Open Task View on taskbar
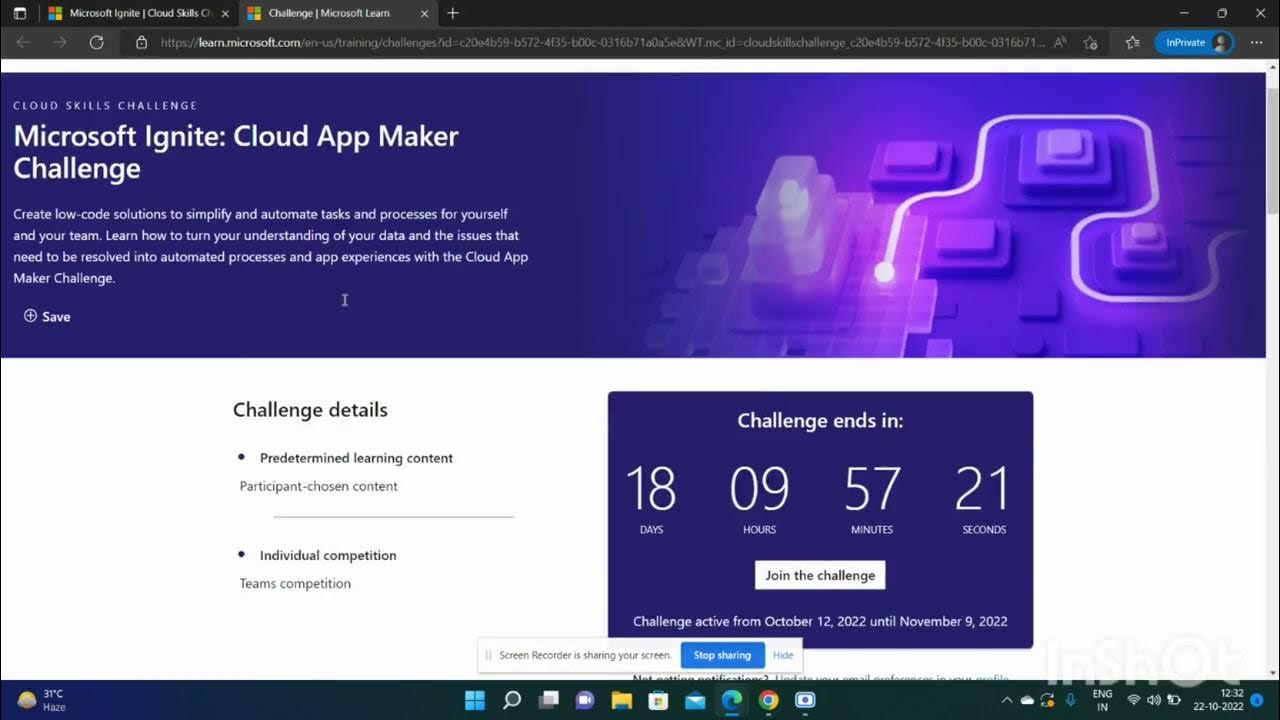Screen dimensions: 1280x720 549,699
